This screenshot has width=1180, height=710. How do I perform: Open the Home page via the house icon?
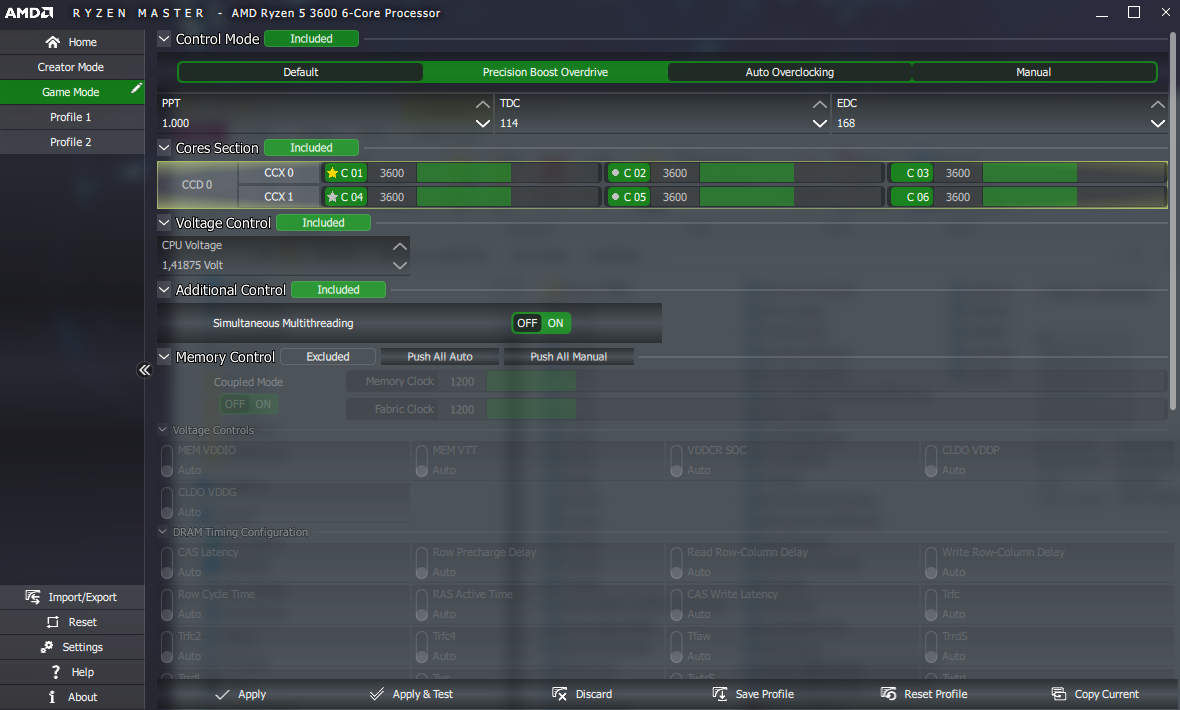[x=53, y=42]
